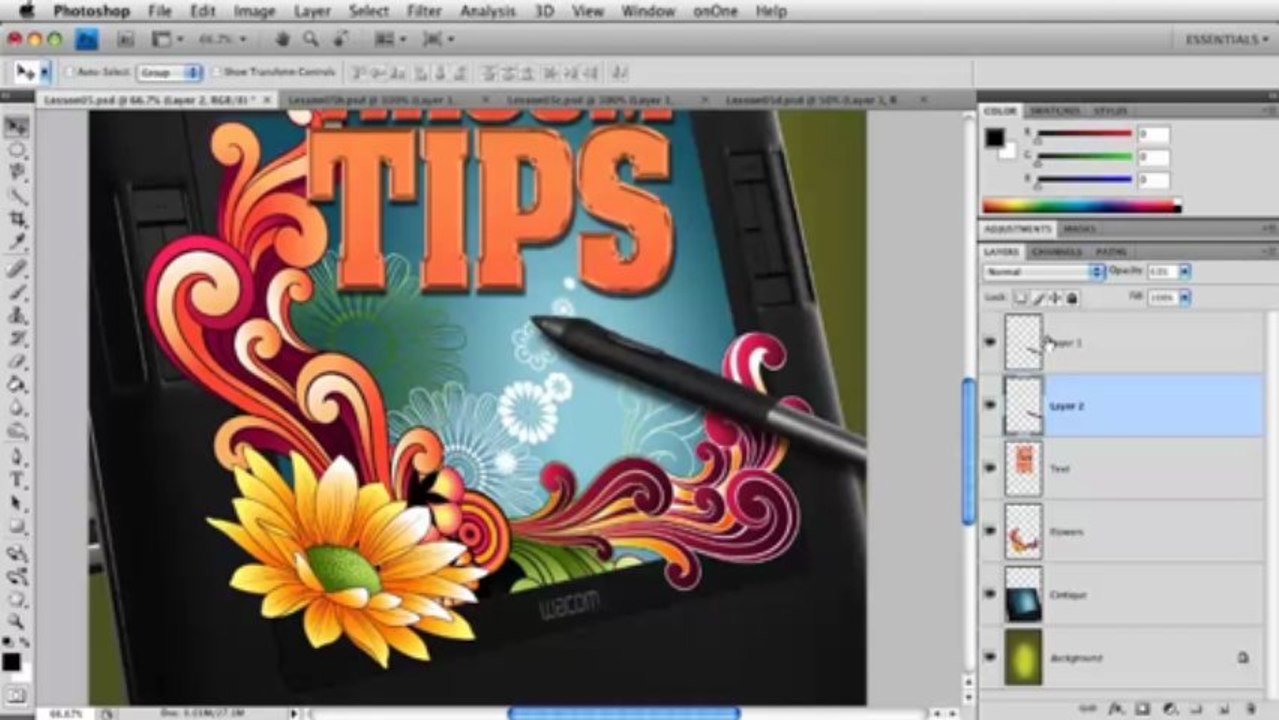Open the Analysis menu
Viewport: 1279px width, 720px height.
coord(487,11)
